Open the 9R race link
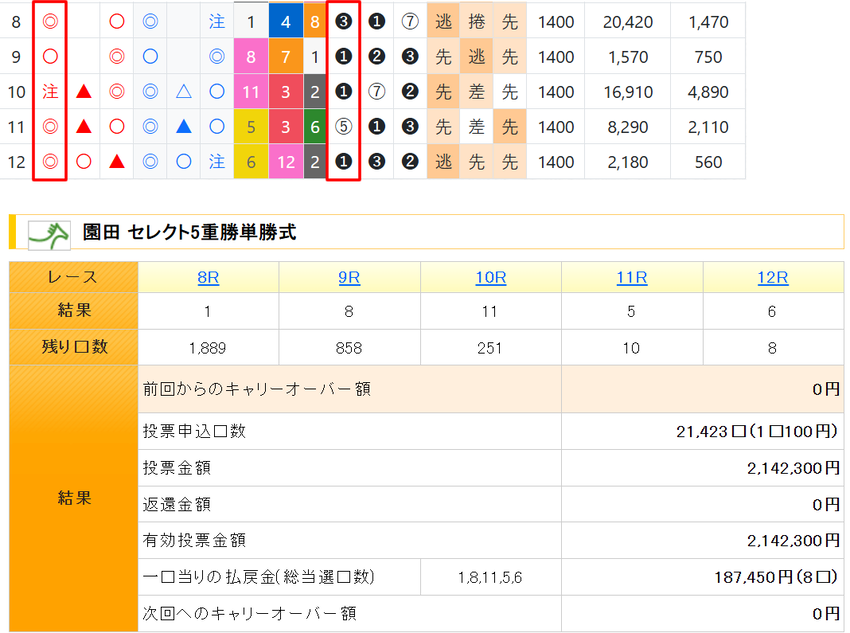This screenshot has height=633, width=850. coord(349,277)
